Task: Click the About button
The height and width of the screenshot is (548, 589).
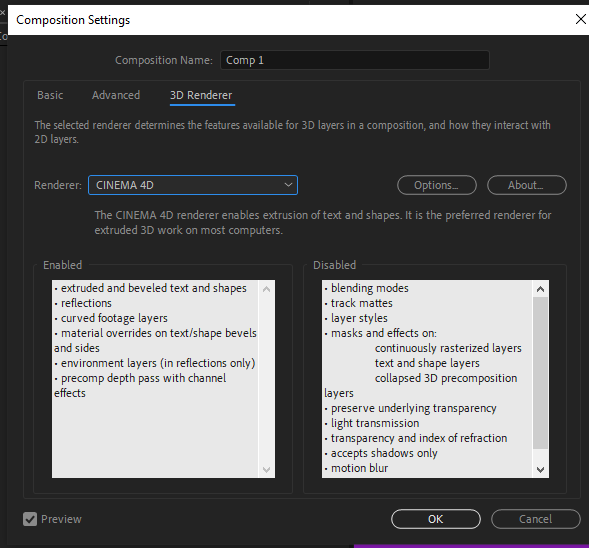Action: coord(527,185)
